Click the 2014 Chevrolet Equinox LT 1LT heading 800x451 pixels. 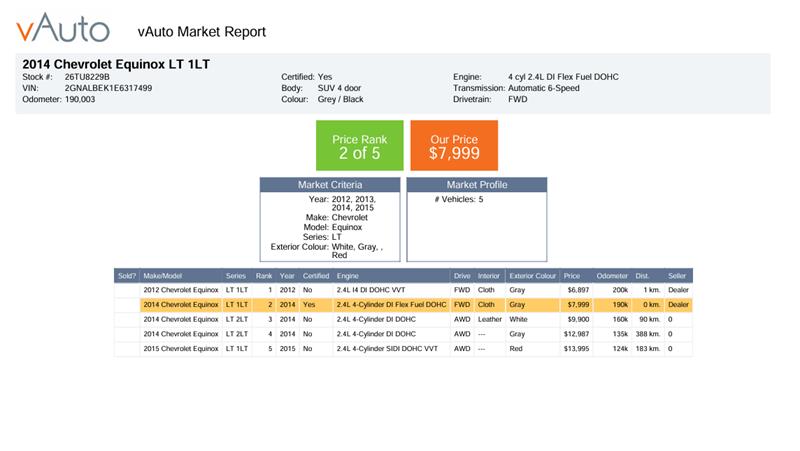(x=116, y=64)
